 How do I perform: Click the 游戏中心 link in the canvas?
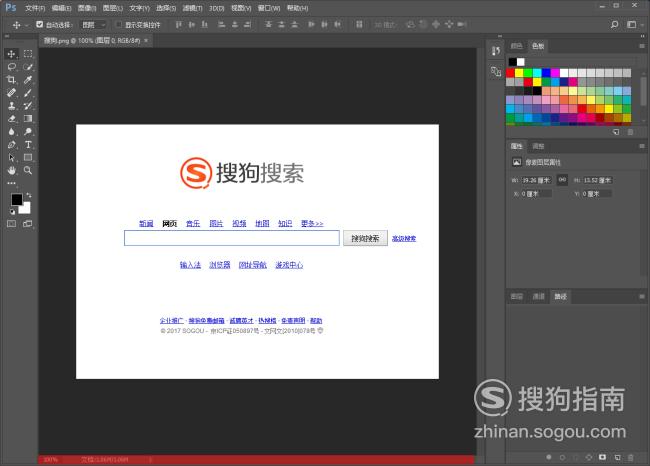pyautogui.click(x=289, y=265)
